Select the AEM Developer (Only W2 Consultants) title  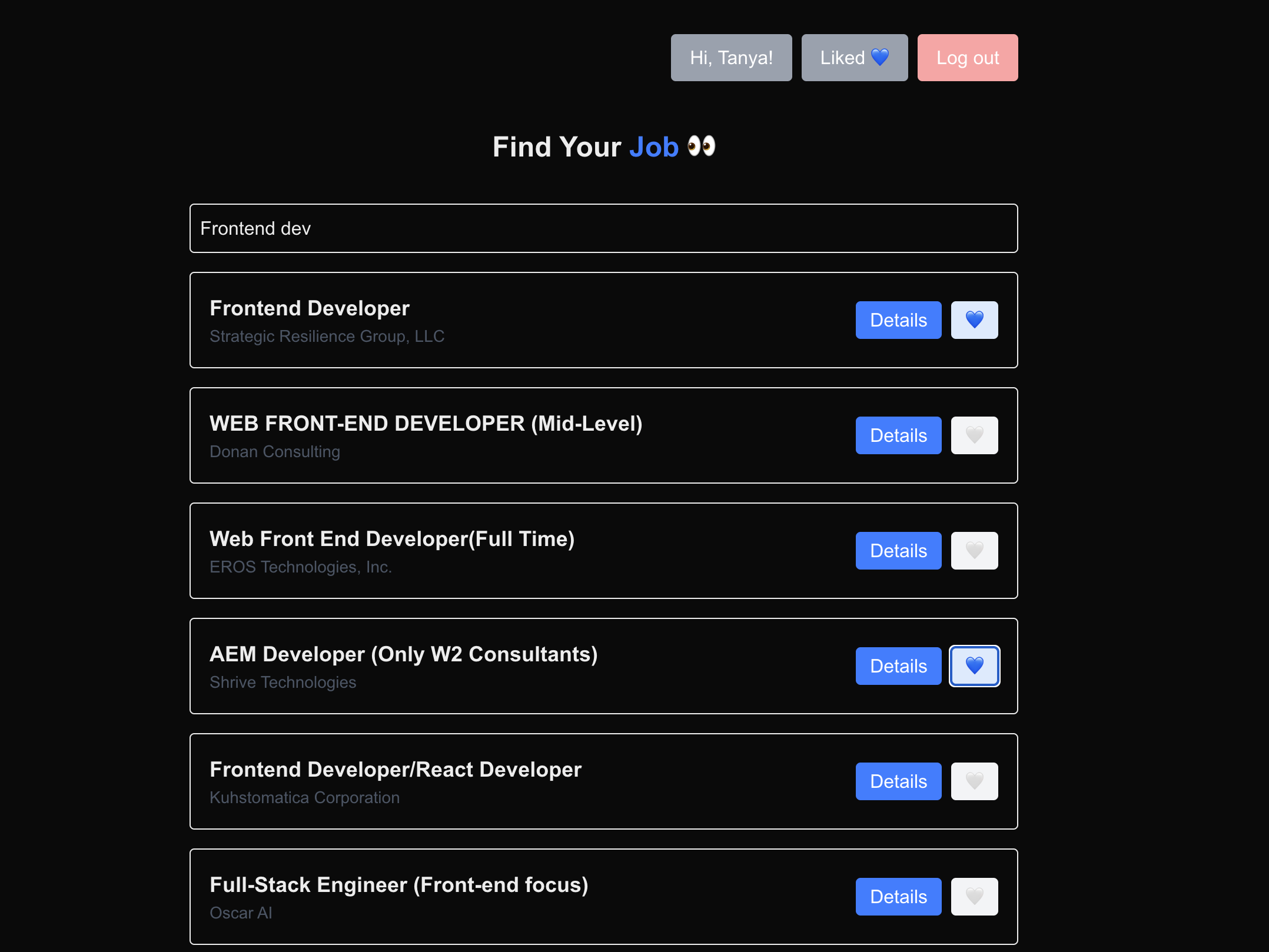[404, 654]
